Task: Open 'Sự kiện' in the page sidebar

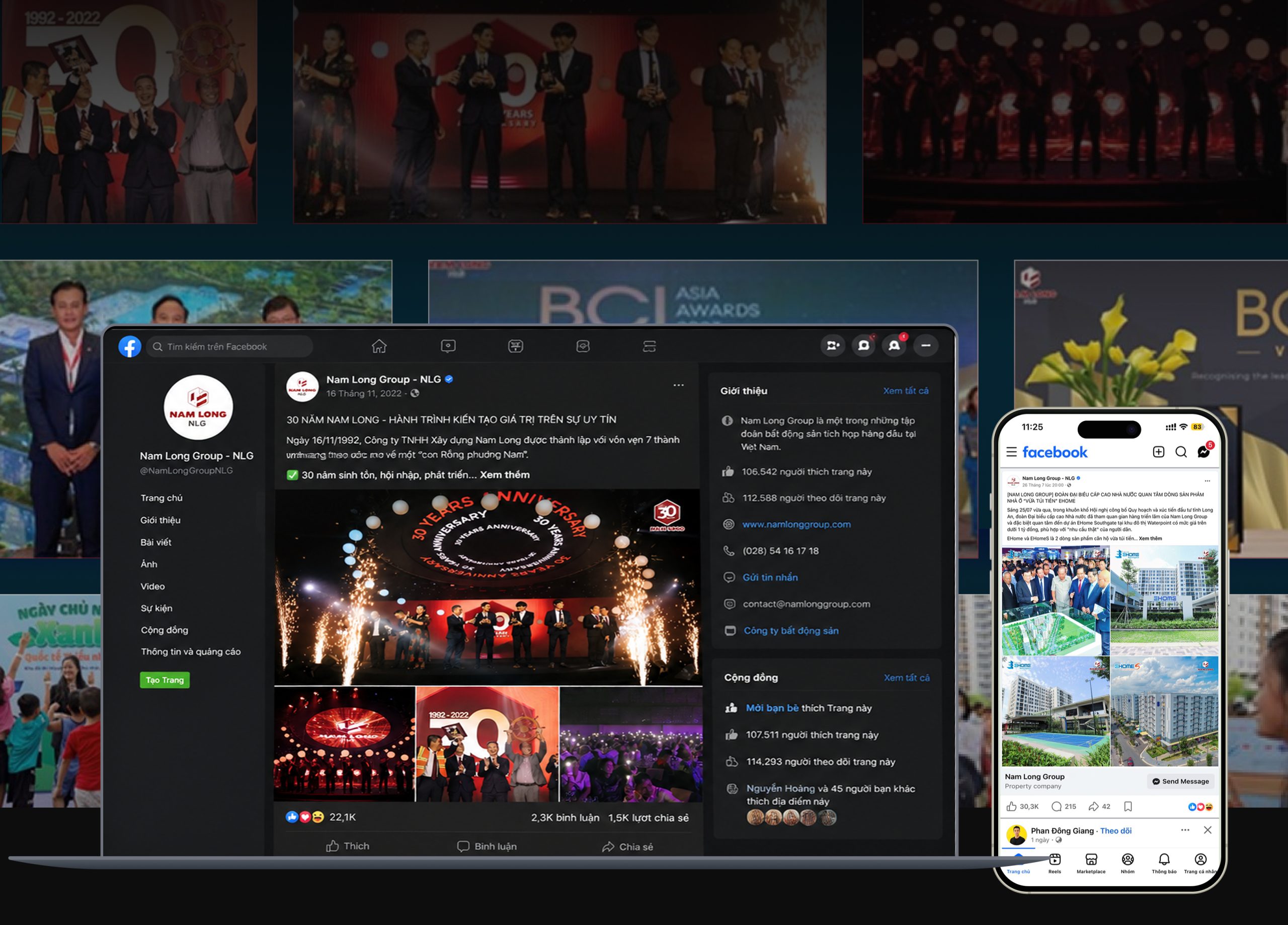Action: click(x=157, y=608)
